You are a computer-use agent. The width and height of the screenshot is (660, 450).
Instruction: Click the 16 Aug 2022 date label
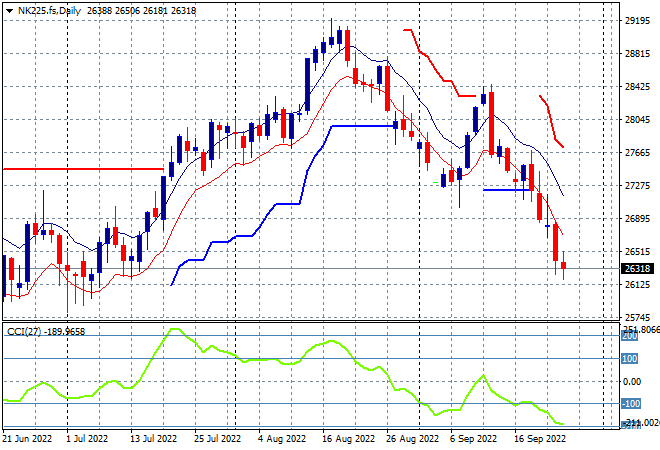[349, 439]
